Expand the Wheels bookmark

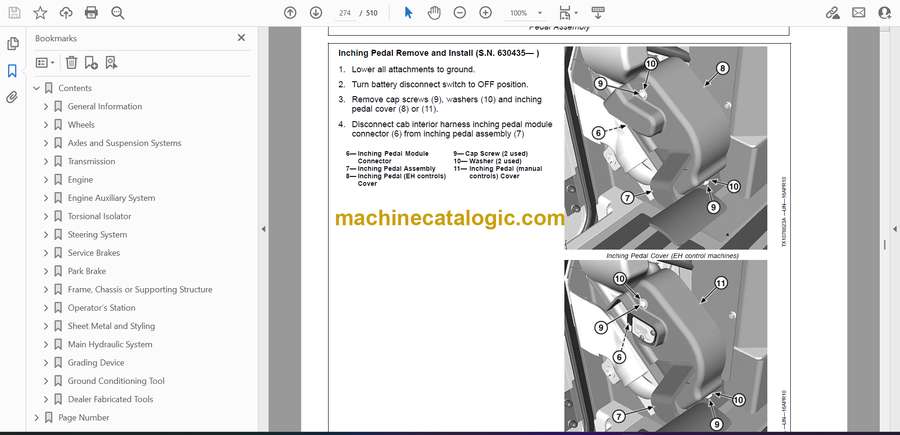(x=46, y=125)
